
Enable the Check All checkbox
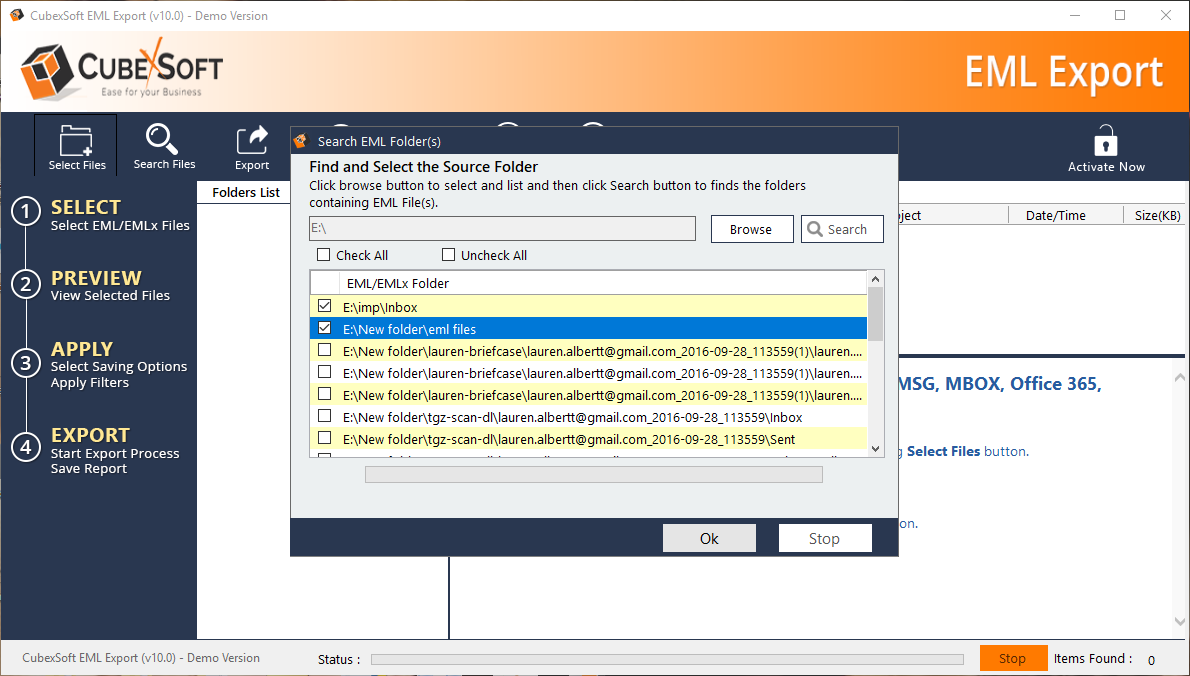[323, 255]
